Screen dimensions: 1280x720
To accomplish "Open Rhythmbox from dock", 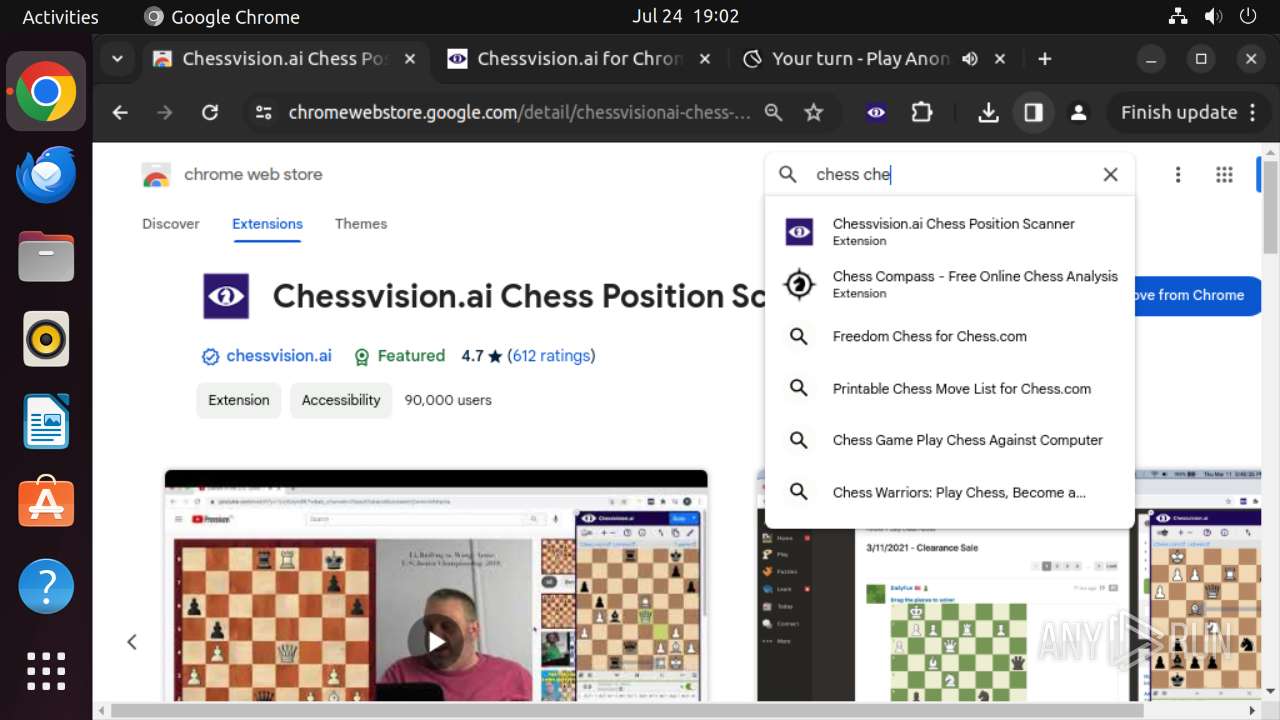I will 46,339.
